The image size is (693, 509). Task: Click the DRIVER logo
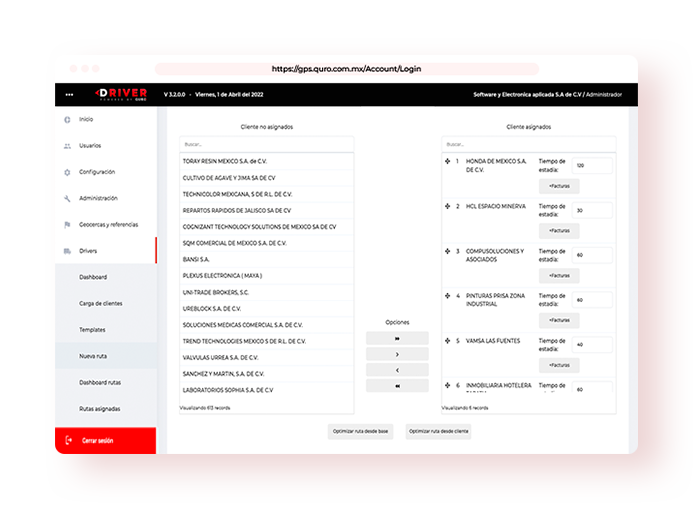[121, 94]
